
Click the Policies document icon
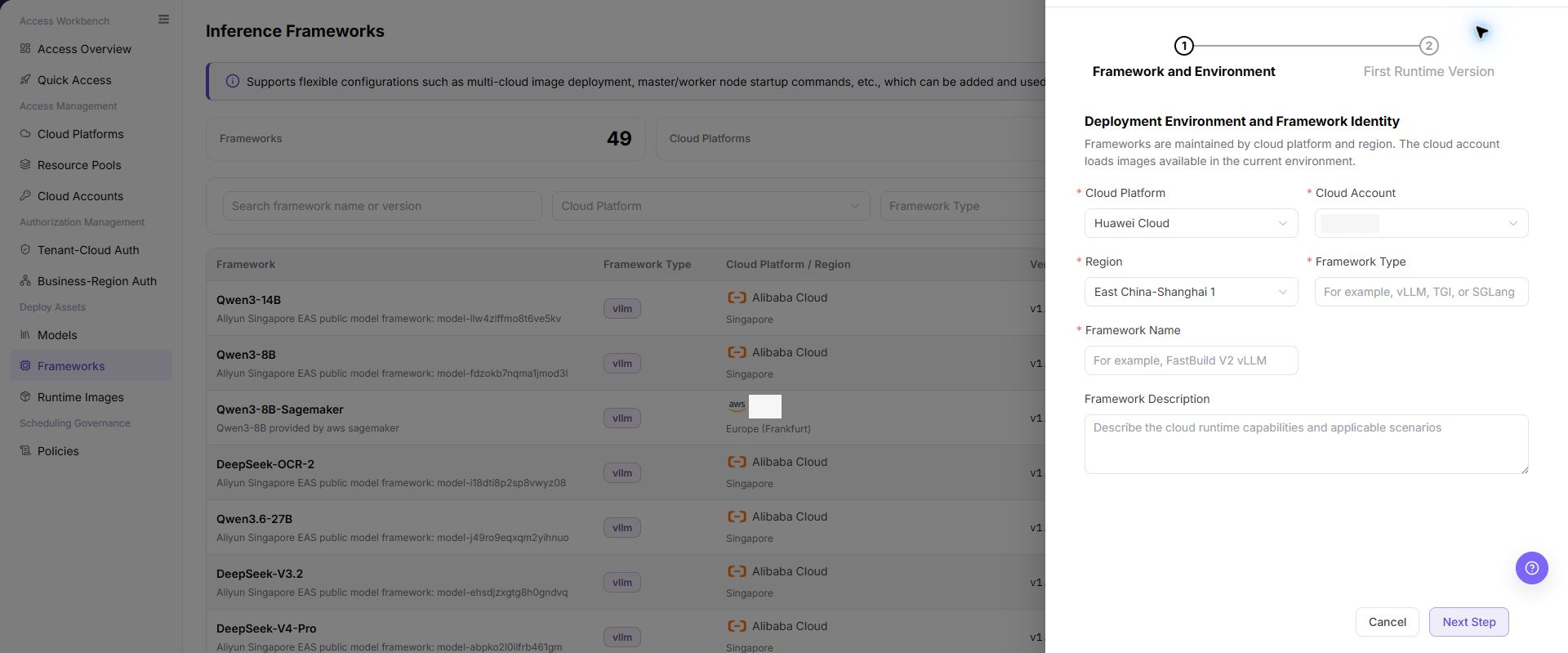pyautogui.click(x=25, y=451)
